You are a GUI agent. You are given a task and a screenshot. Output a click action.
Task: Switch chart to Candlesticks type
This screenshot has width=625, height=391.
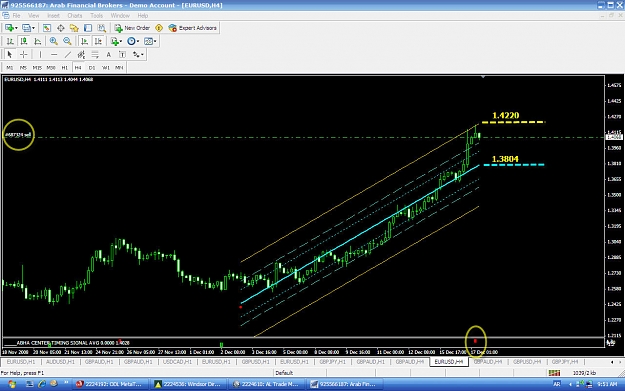(x=24, y=41)
